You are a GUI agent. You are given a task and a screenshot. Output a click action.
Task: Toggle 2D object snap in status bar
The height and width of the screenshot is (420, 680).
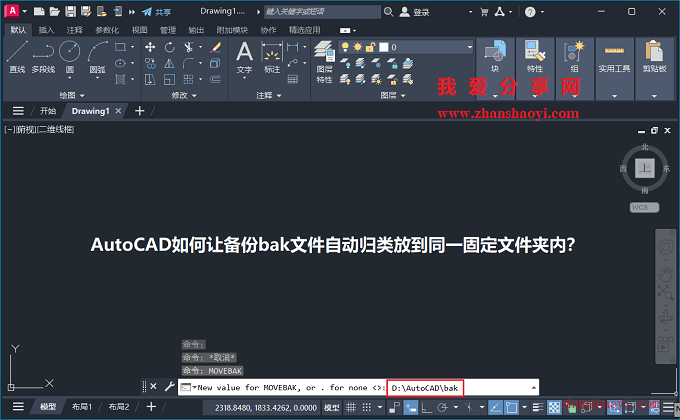pyautogui.click(x=512, y=407)
